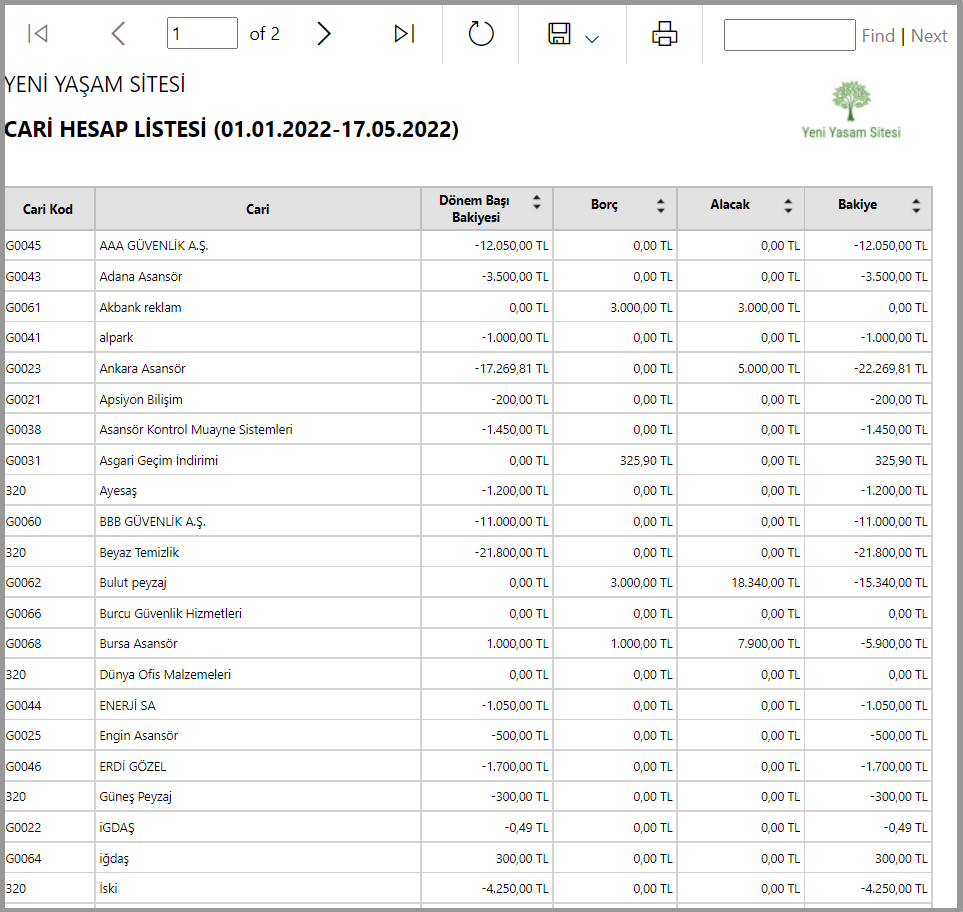Click Ankara Asansör's 5.000,00 TL Alacak value
This screenshot has height=912, width=963.
click(x=769, y=368)
